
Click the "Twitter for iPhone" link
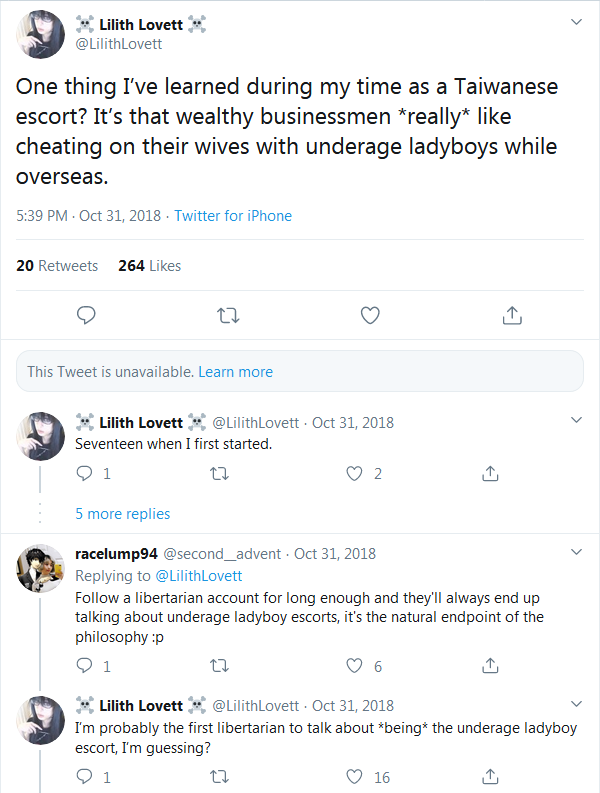(x=233, y=216)
